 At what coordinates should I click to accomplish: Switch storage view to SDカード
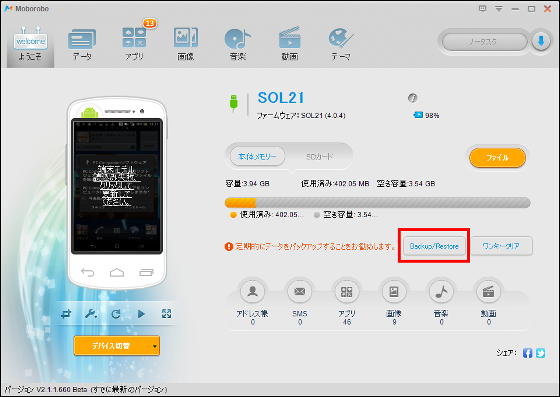tap(319, 156)
